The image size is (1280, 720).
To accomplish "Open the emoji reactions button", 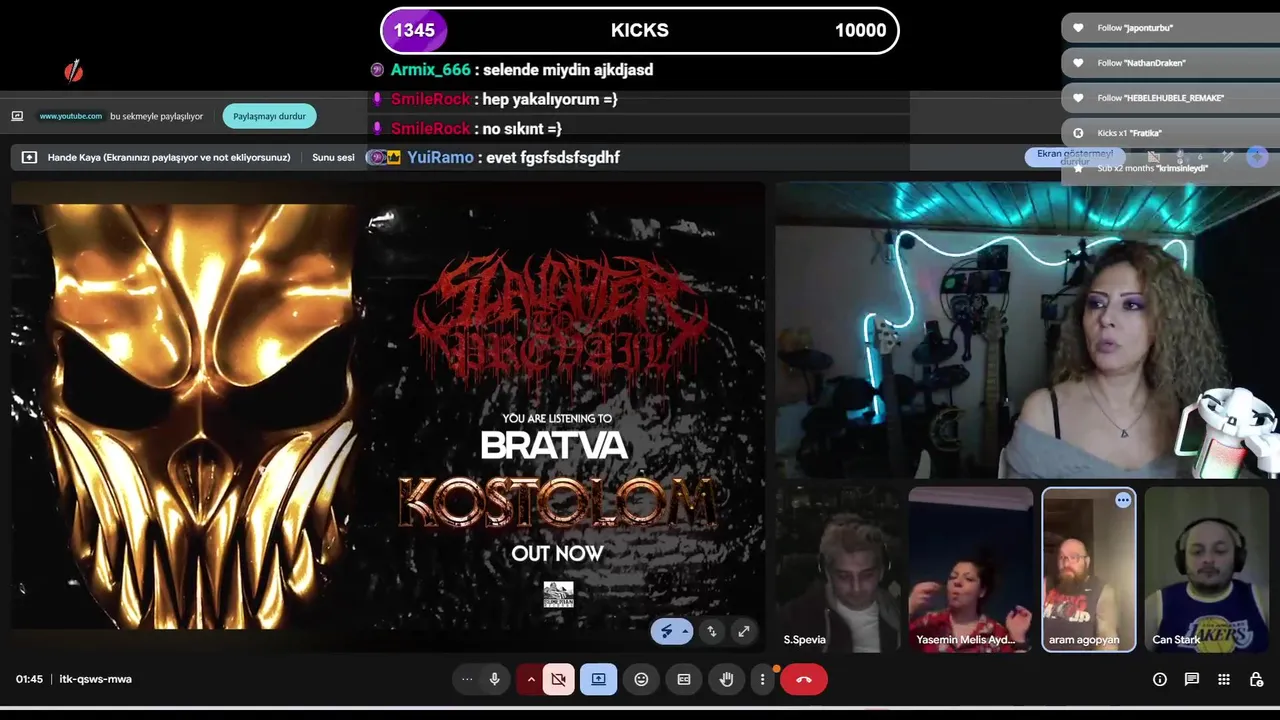I will [641, 679].
